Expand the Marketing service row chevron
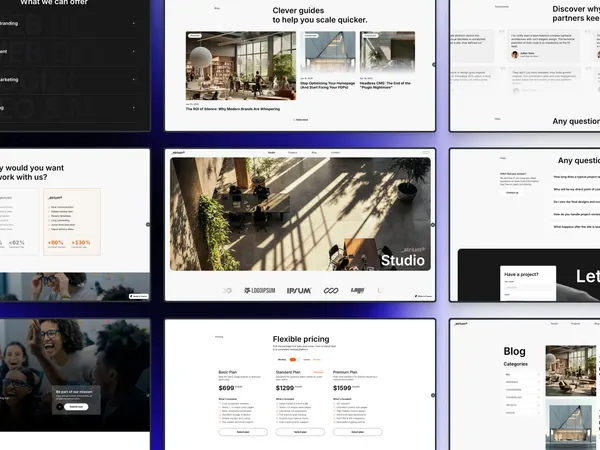Image resolution: width=600 pixels, height=450 pixels. point(134,80)
